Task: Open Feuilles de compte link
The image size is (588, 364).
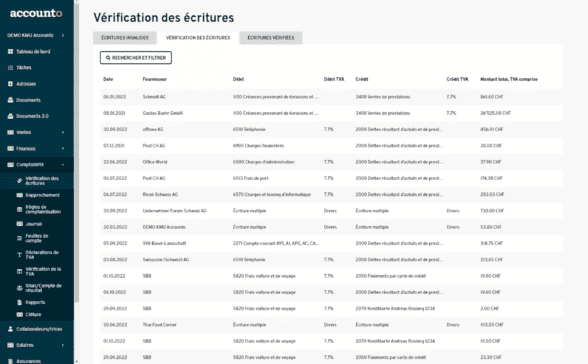Action: (37, 238)
